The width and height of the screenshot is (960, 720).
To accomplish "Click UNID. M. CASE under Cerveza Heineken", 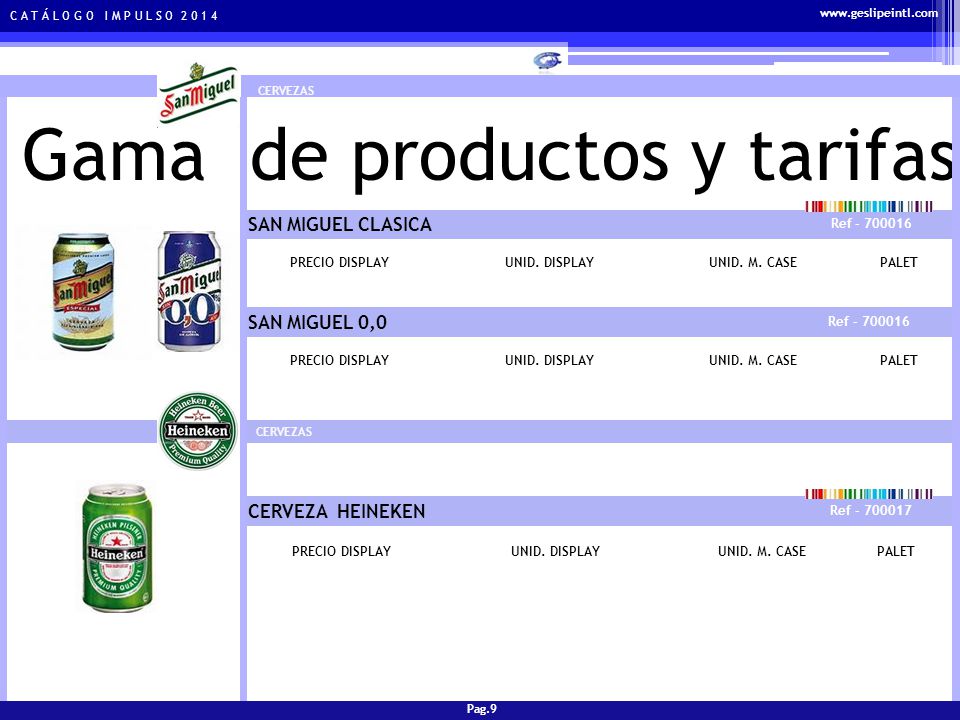I will tap(762, 551).
